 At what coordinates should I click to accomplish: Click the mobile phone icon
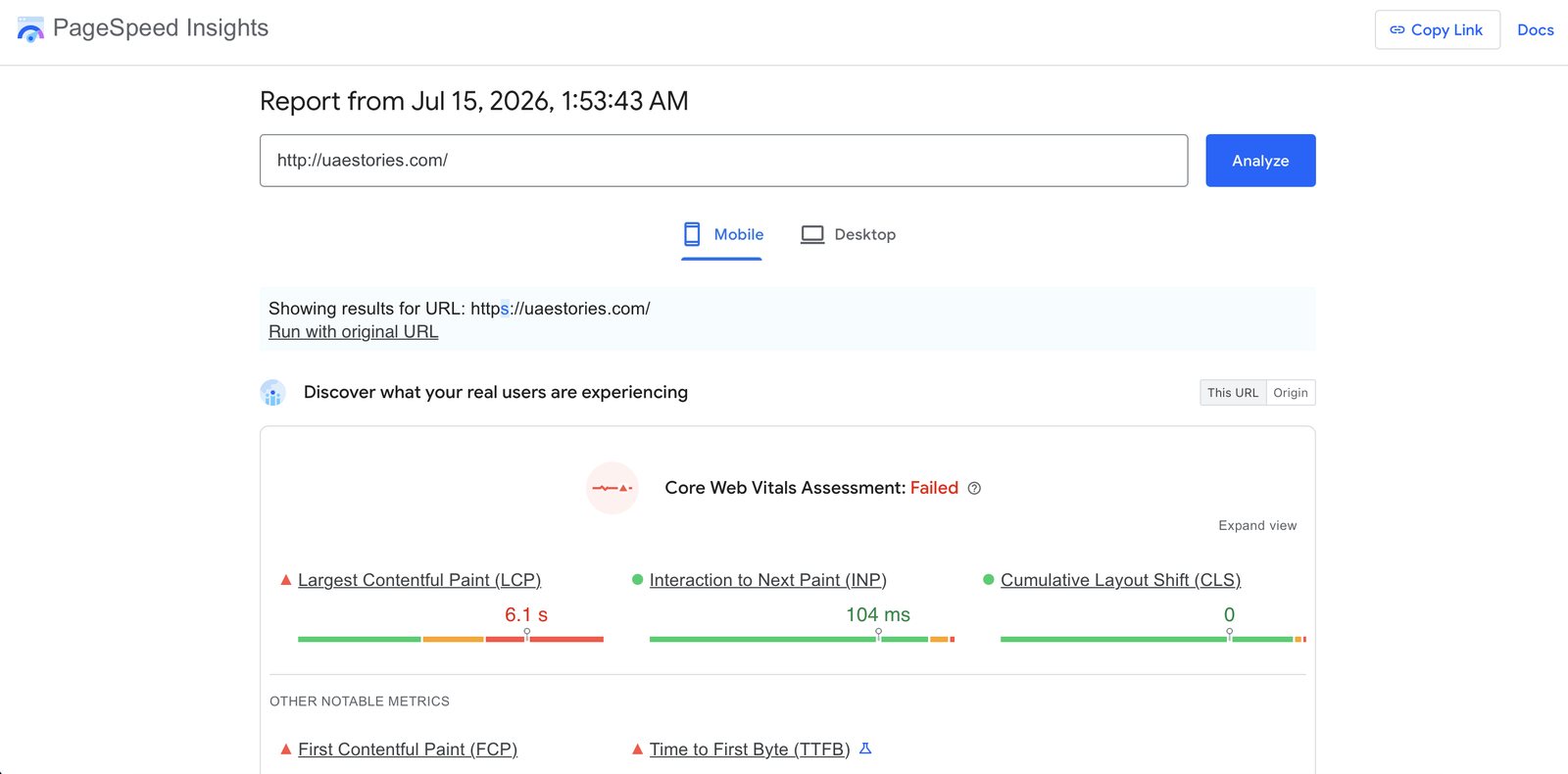pos(692,234)
